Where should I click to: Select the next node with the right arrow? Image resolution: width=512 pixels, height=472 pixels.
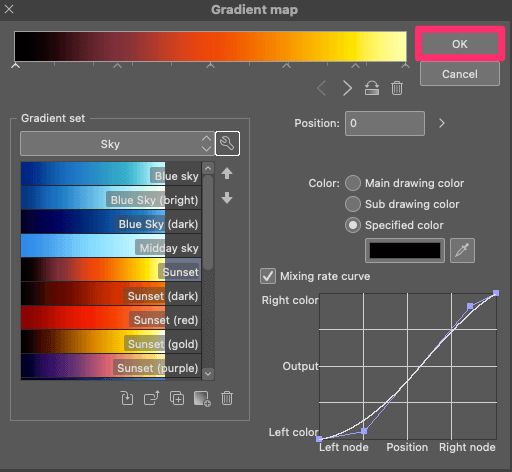point(347,88)
